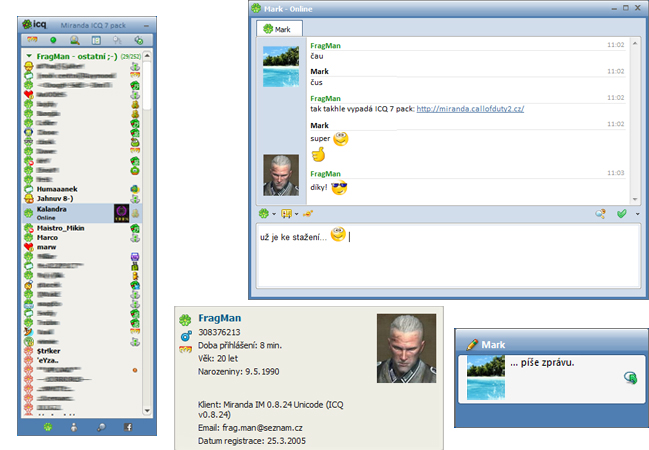The image size is (649, 450).
Task: Switch to the Mark tab in chat window
Action: pos(279,29)
